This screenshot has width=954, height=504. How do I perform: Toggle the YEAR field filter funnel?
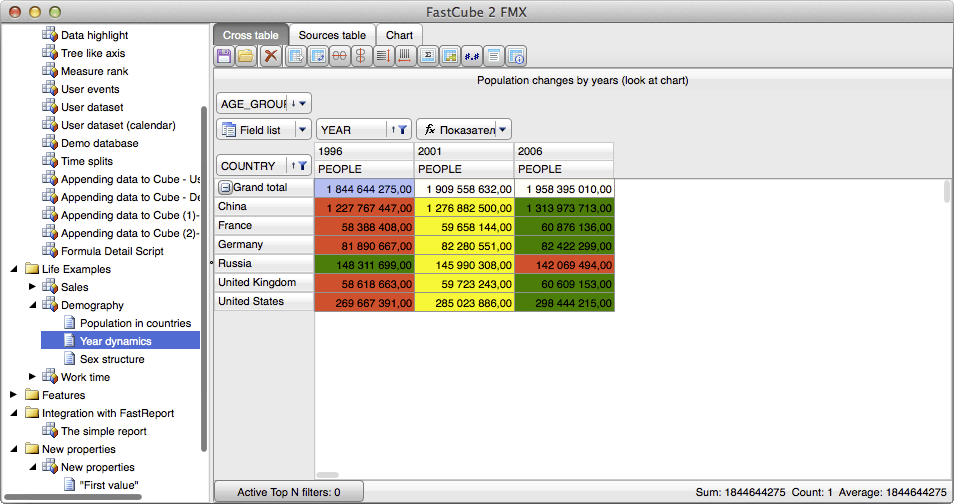coord(401,129)
